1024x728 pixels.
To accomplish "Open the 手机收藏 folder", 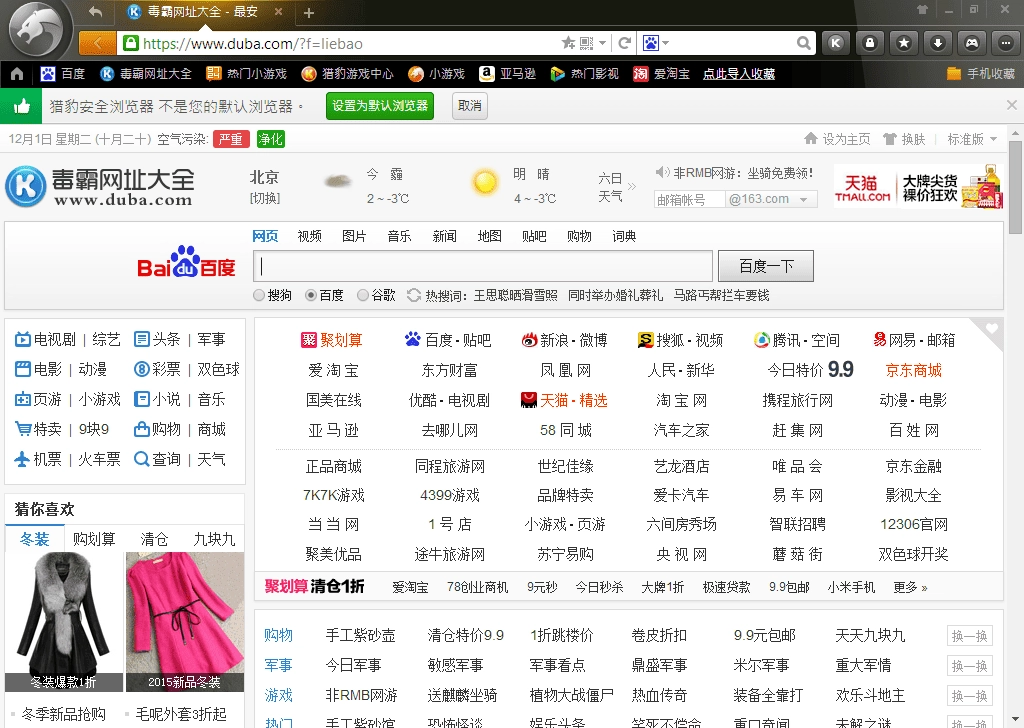I will point(981,74).
